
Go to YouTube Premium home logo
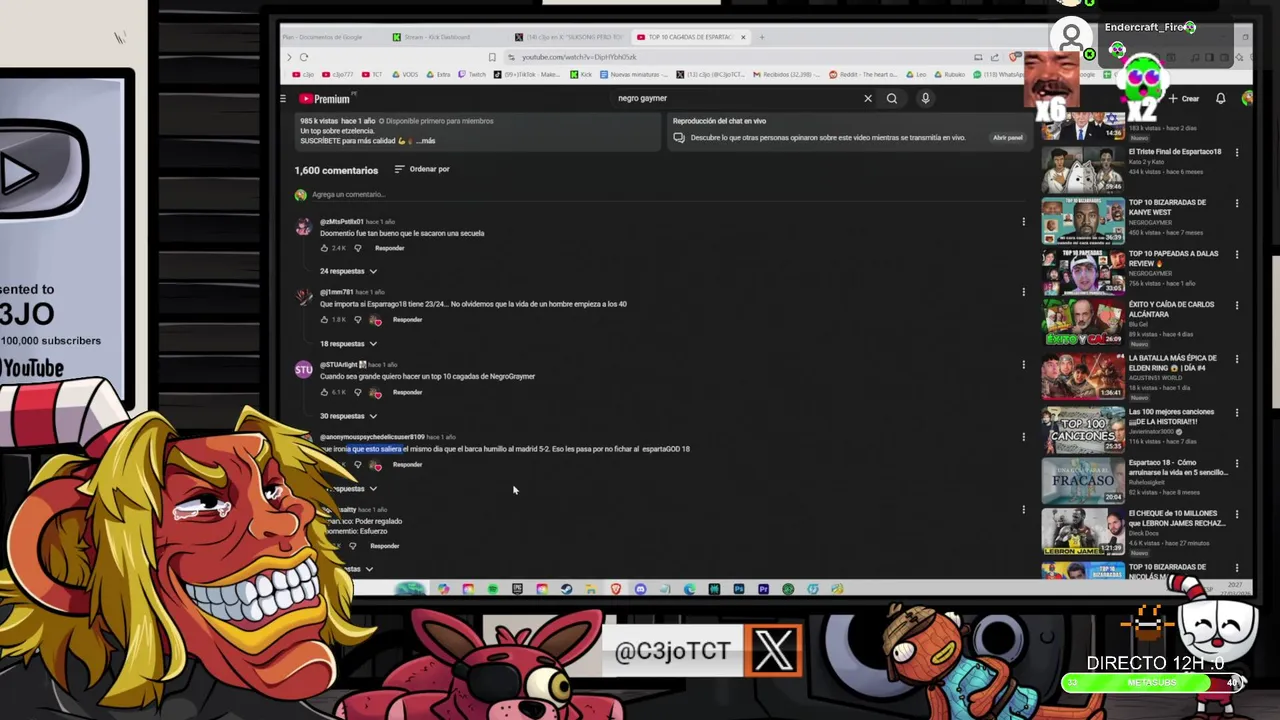(324, 99)
